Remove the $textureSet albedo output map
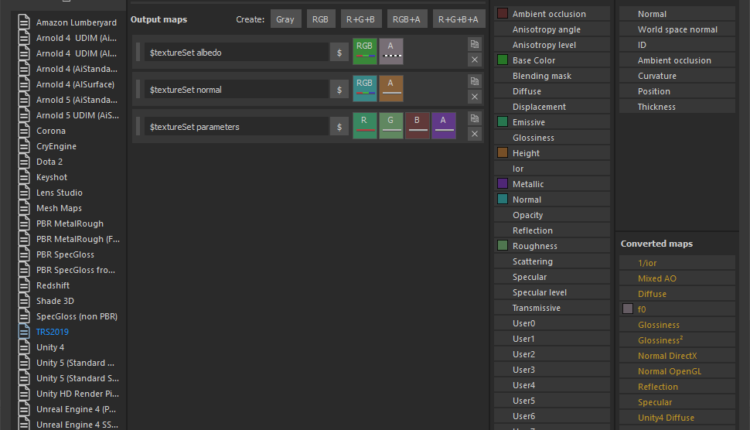Screen dimensions: 750x430 (474, 60)
